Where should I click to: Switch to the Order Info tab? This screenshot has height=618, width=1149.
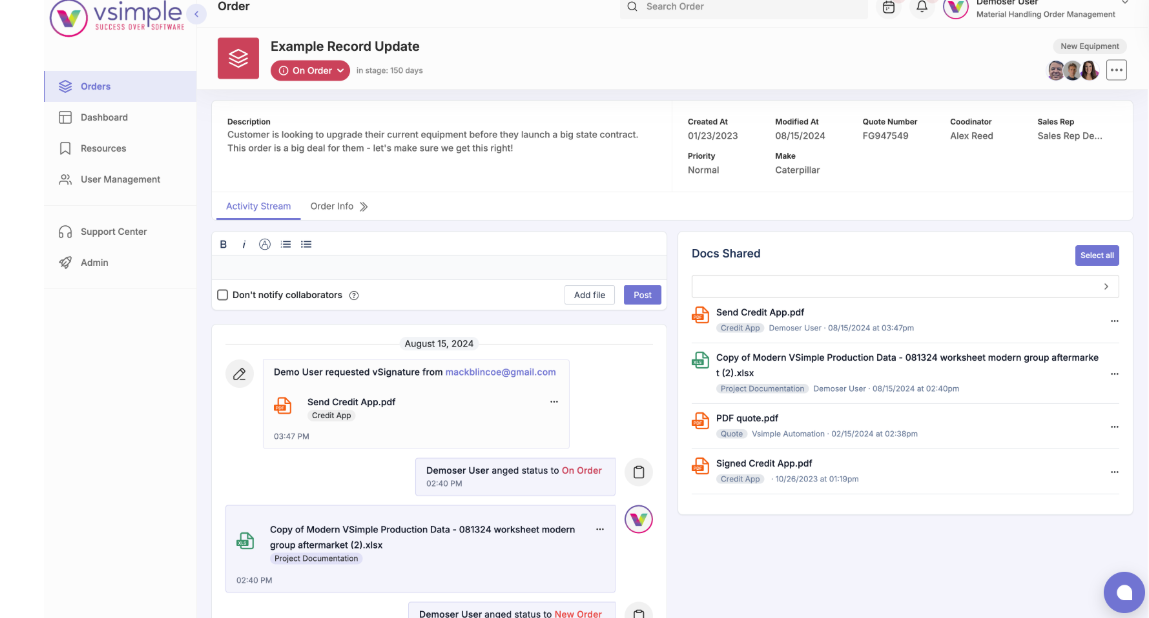click(331, 206)
